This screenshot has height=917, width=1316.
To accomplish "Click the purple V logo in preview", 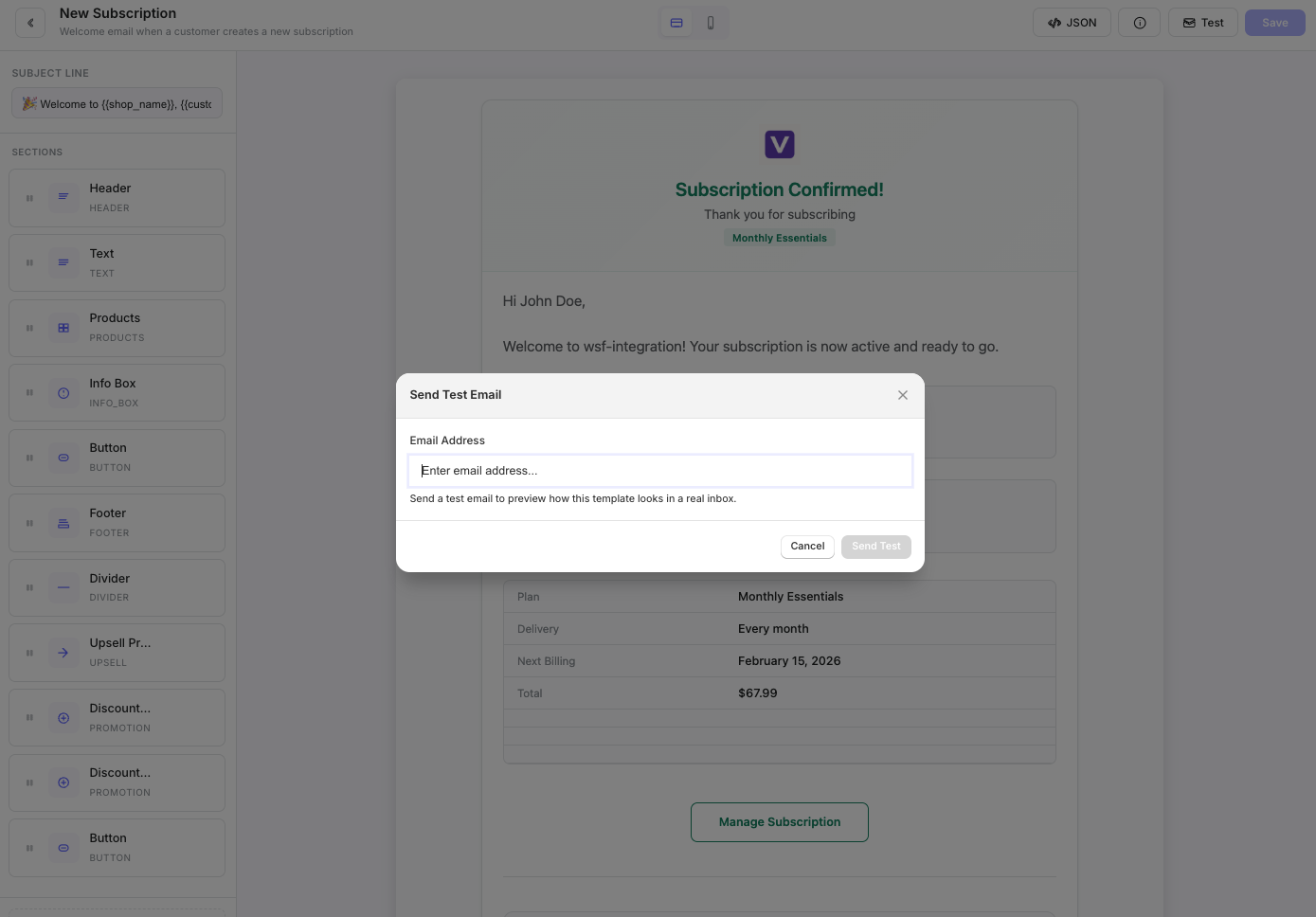I will point(780,145).
